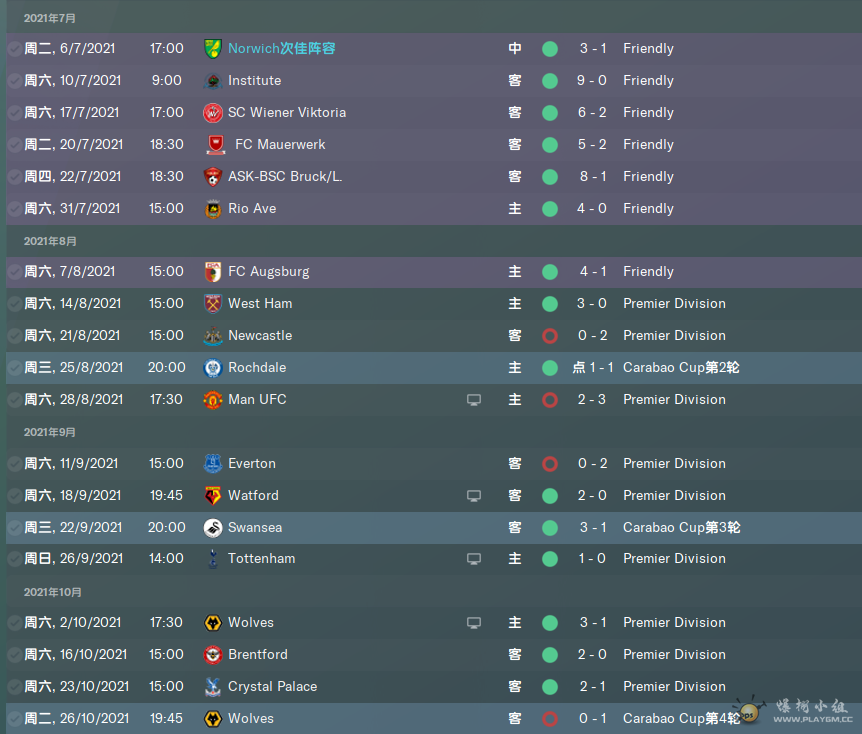
Task: Toggle the check mark beside 2/10/2021 fixture
Action: 14,622
